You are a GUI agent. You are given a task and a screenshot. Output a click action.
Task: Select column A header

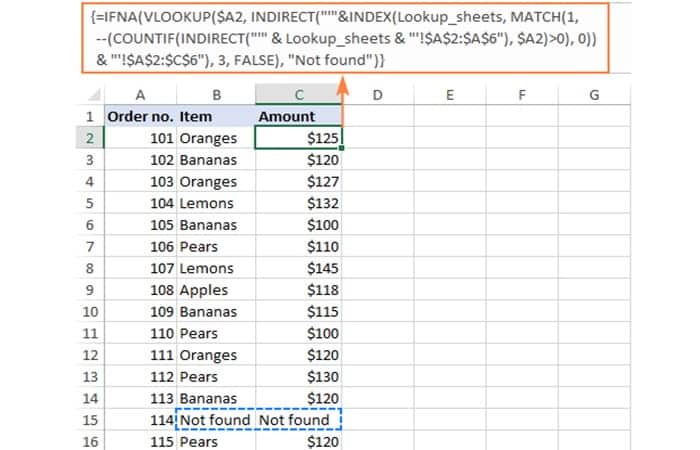pyautogui.click(x=140, y=95)
